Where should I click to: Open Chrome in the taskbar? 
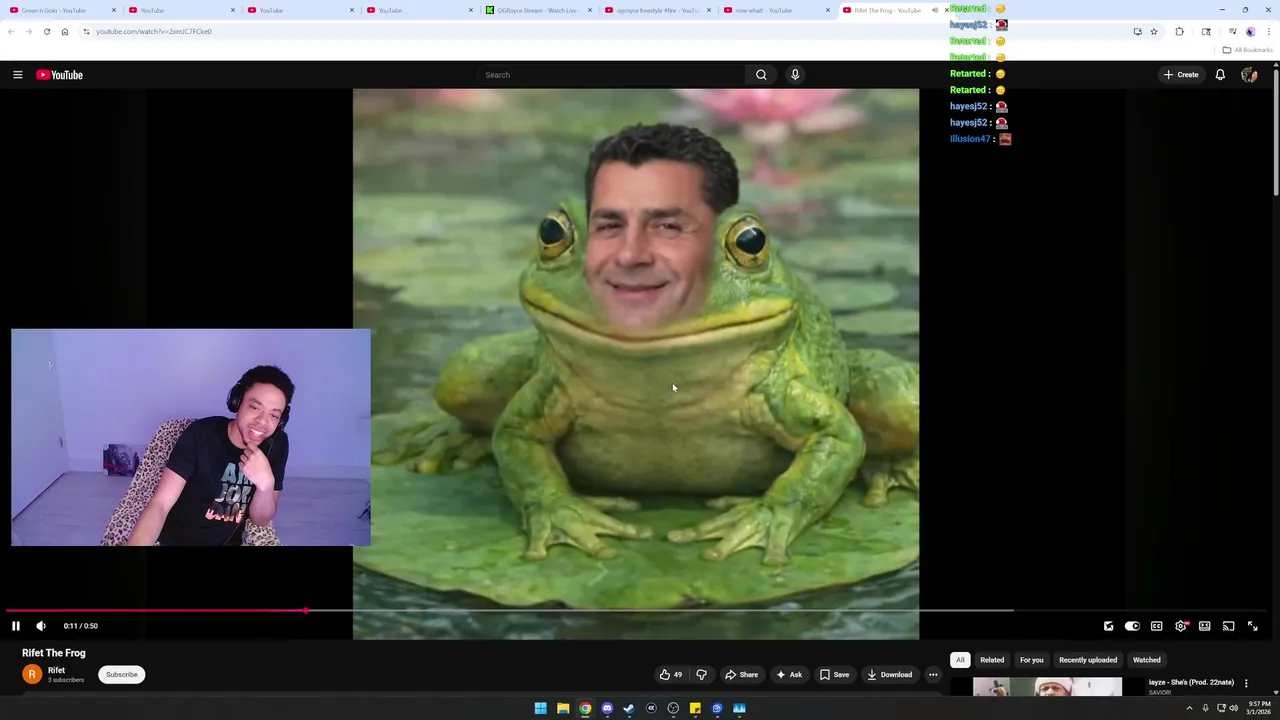585,708
